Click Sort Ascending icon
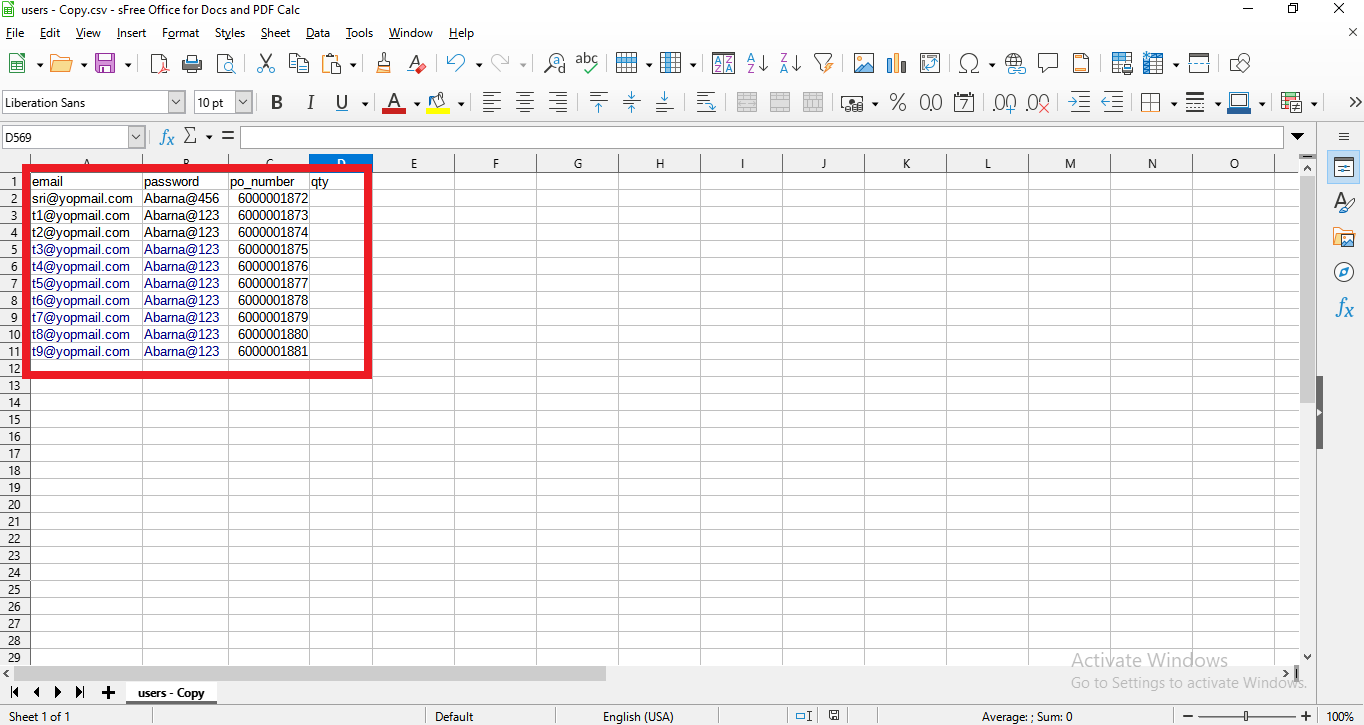 [757, 64]
